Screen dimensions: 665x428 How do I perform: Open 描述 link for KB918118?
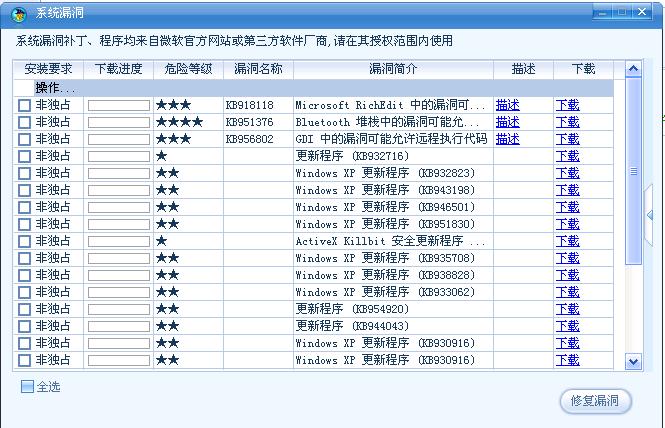508,105
